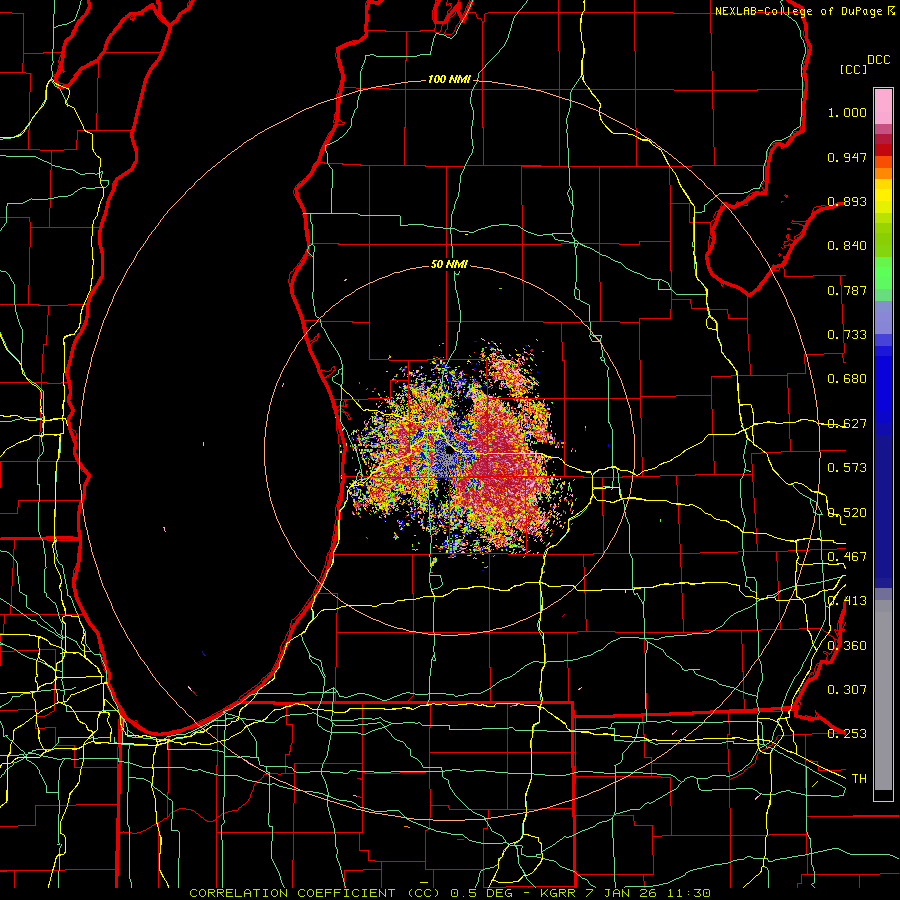Click the 0.680 scale value
The height and width of the screenshot is (900, 900).
coord(847,379)
